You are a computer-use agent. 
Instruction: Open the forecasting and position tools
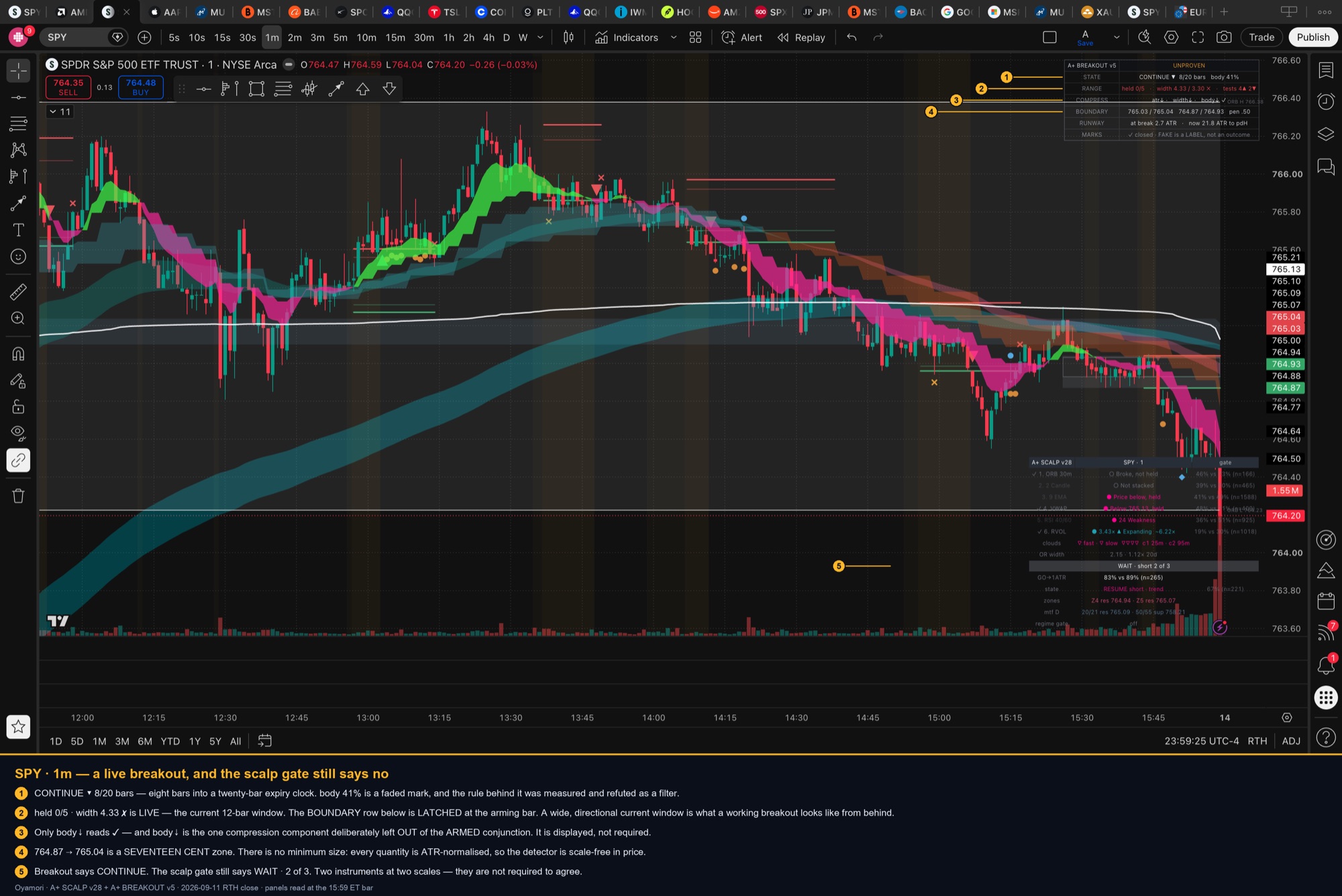coord(19,176)
